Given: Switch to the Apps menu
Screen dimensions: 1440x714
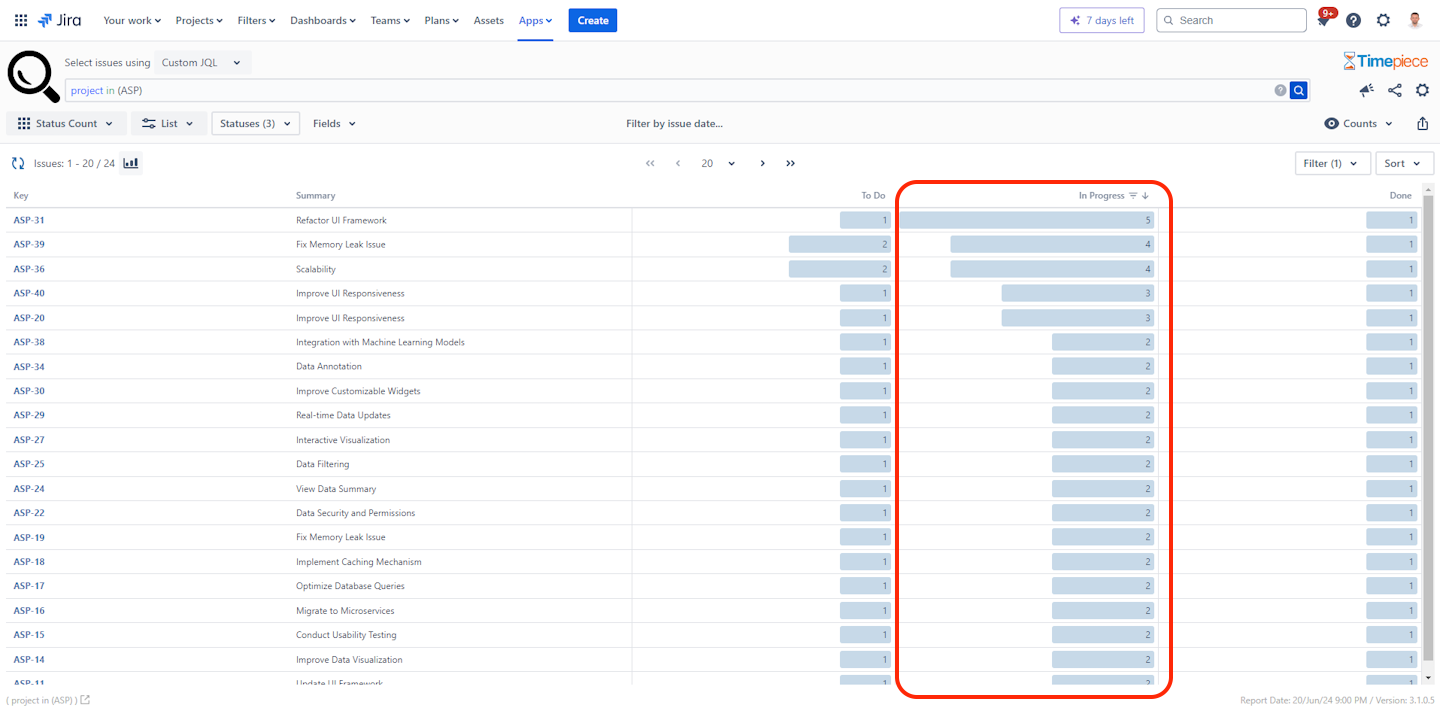Looking at the screenshot, I should click(x=535, y=20).
